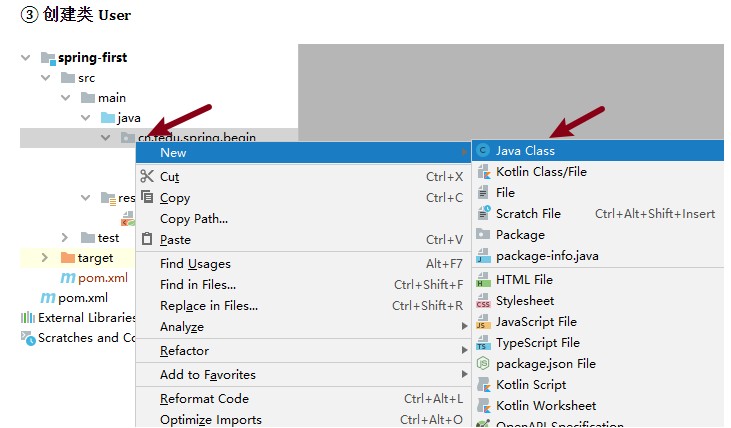Screen dimensions: 731x428
Task: Choose Stylesheet in the submenu
Action: click(598, 301)
